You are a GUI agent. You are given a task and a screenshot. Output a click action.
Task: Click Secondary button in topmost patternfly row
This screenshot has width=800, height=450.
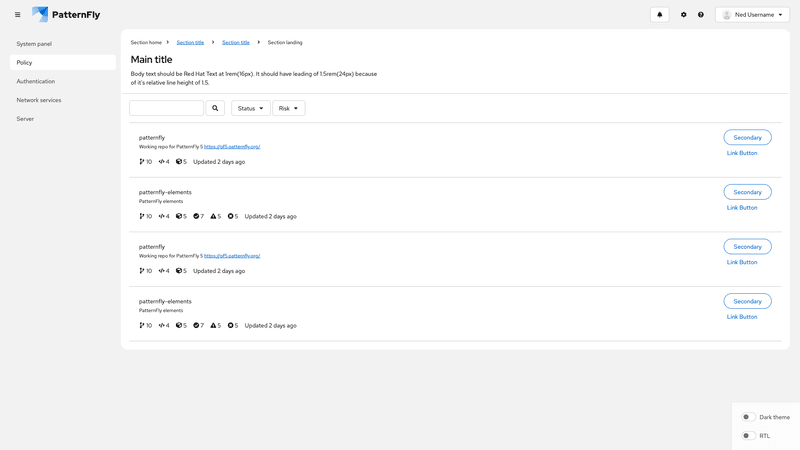click(x=747, y=138)
